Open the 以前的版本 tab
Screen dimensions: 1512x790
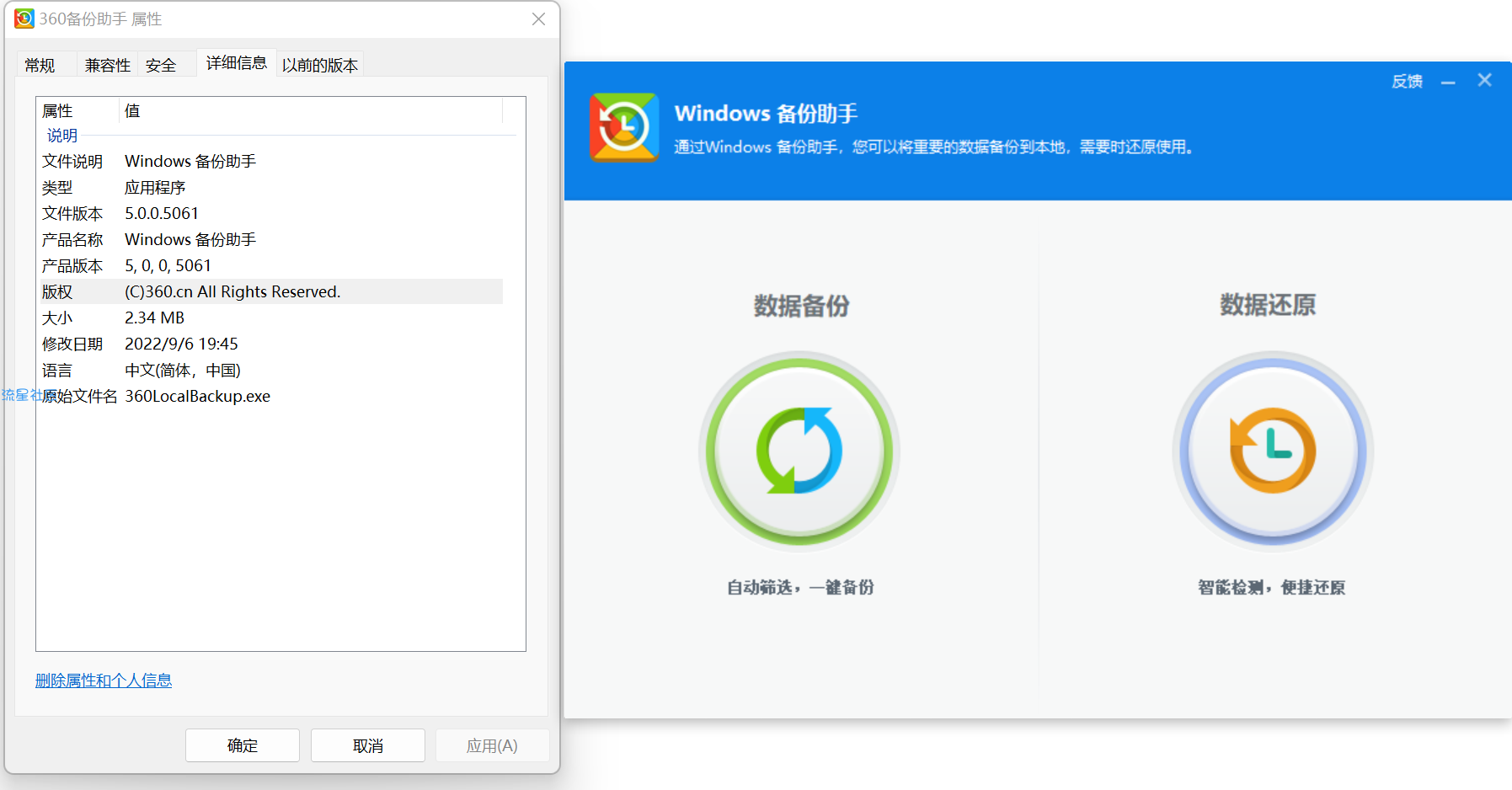click(320, 65)
